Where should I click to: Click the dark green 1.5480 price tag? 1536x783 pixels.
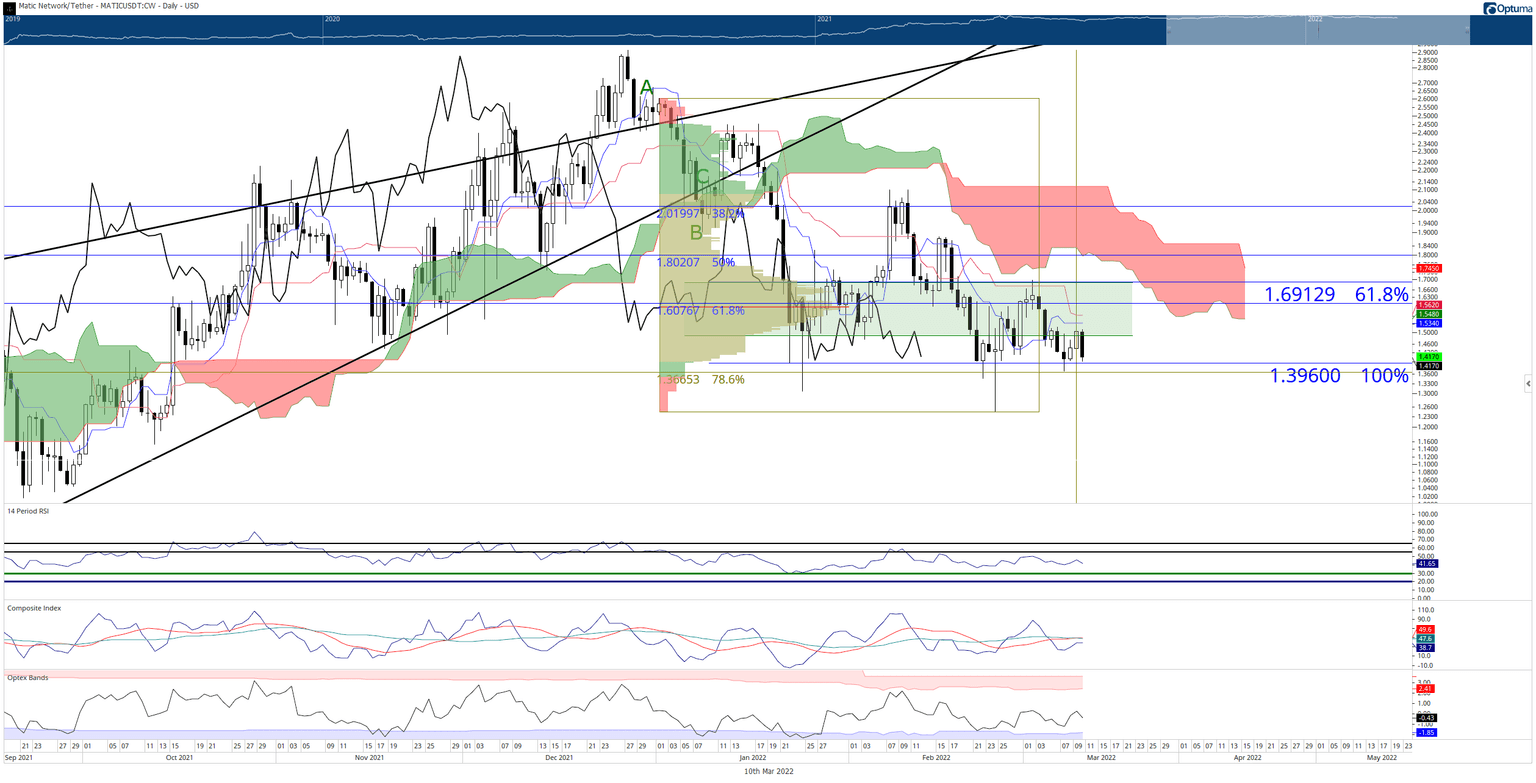pos(1428,314)
